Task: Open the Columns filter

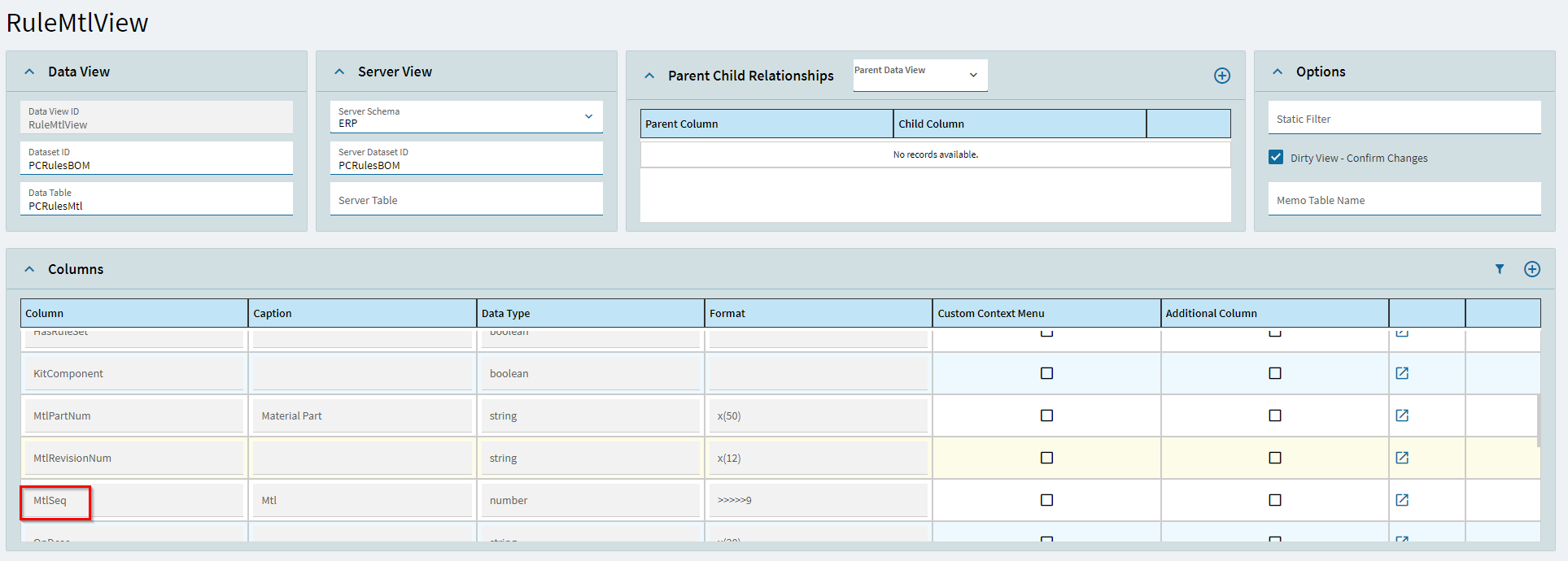Action: [1500, 269]
